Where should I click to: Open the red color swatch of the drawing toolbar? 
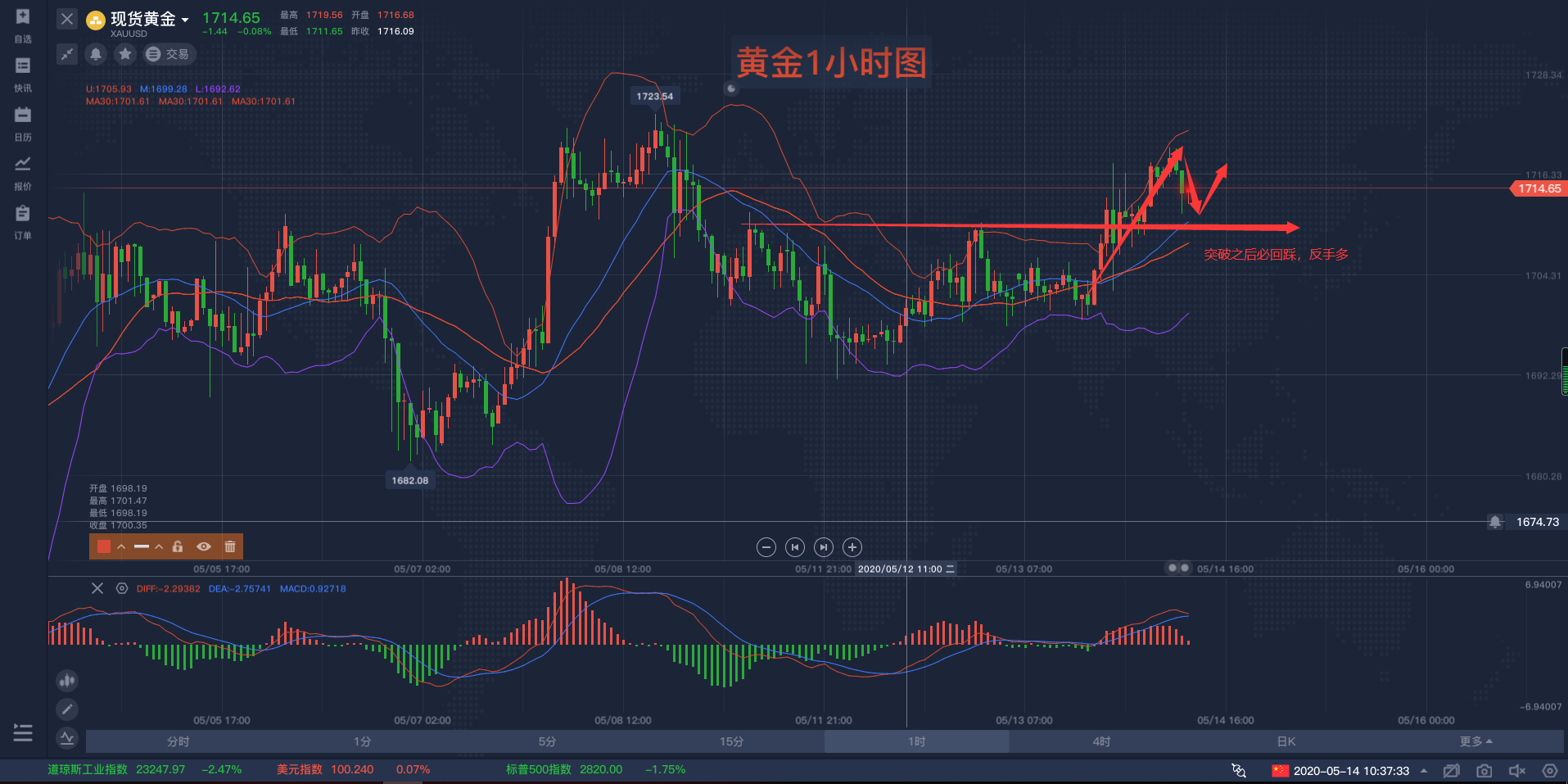[104, 546]
